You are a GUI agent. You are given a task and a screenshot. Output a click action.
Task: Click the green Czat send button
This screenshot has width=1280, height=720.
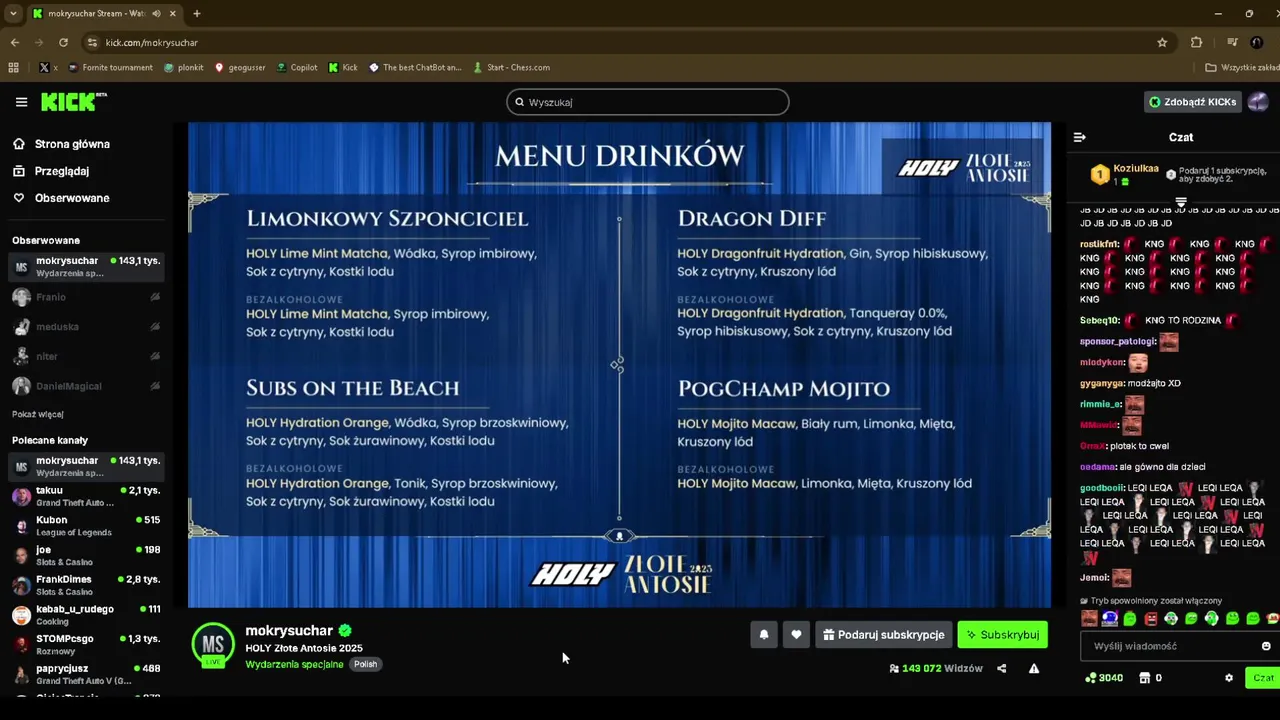[x=1264, y=678]
